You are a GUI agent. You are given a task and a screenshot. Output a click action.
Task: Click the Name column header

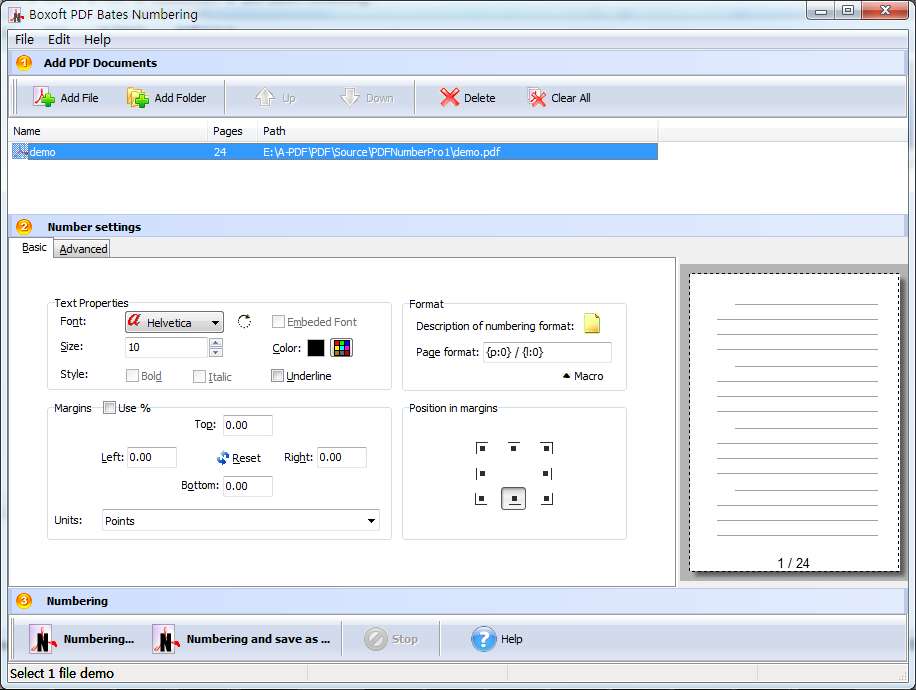click(x=108, y=131)
